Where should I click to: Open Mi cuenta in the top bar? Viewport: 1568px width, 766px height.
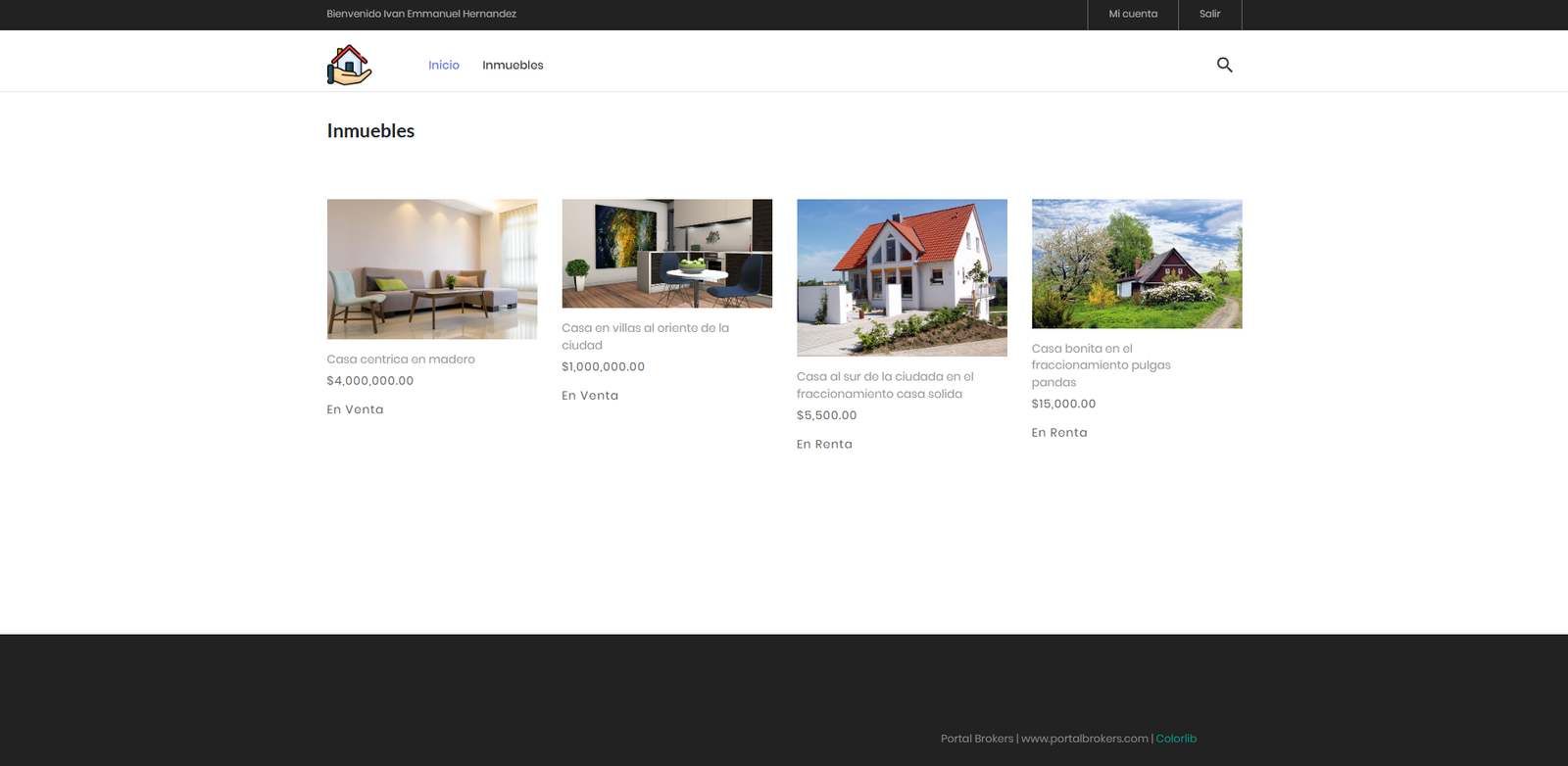(1133, 14)
